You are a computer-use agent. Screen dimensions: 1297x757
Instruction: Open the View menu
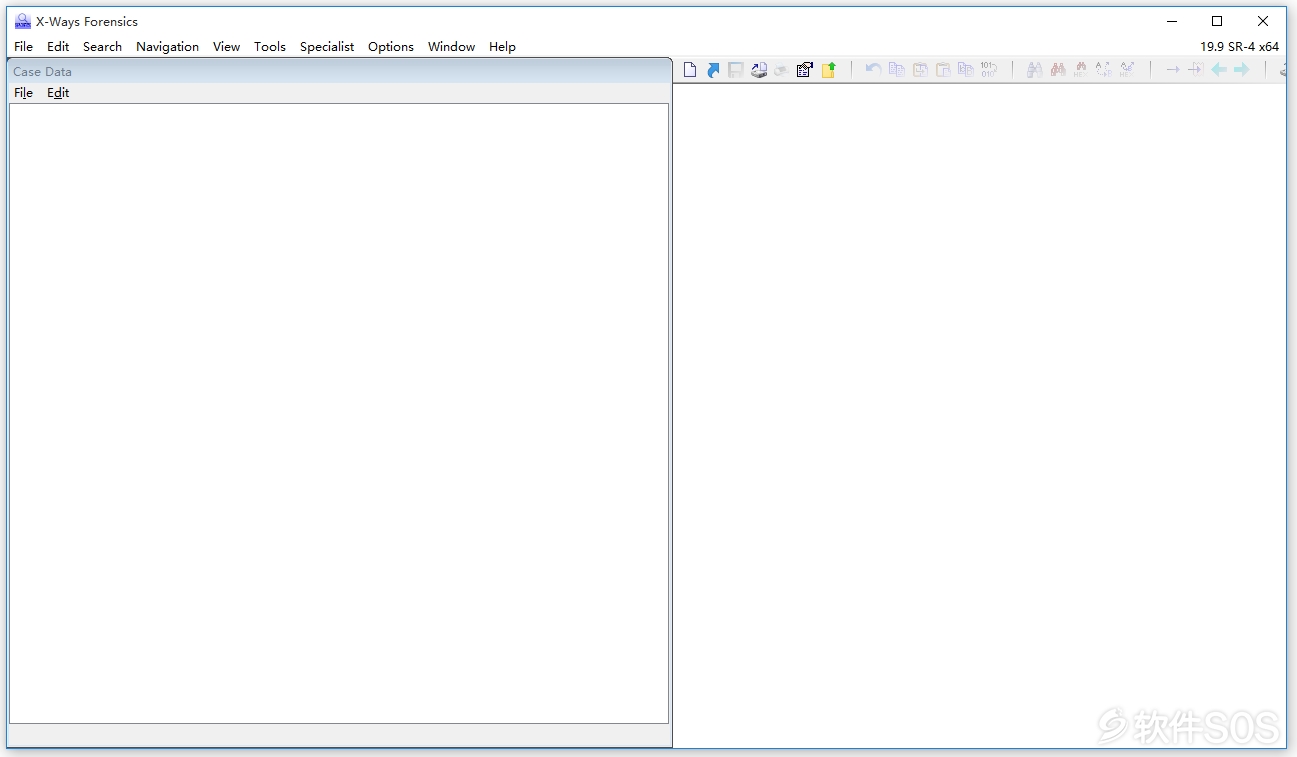[226, 46]
